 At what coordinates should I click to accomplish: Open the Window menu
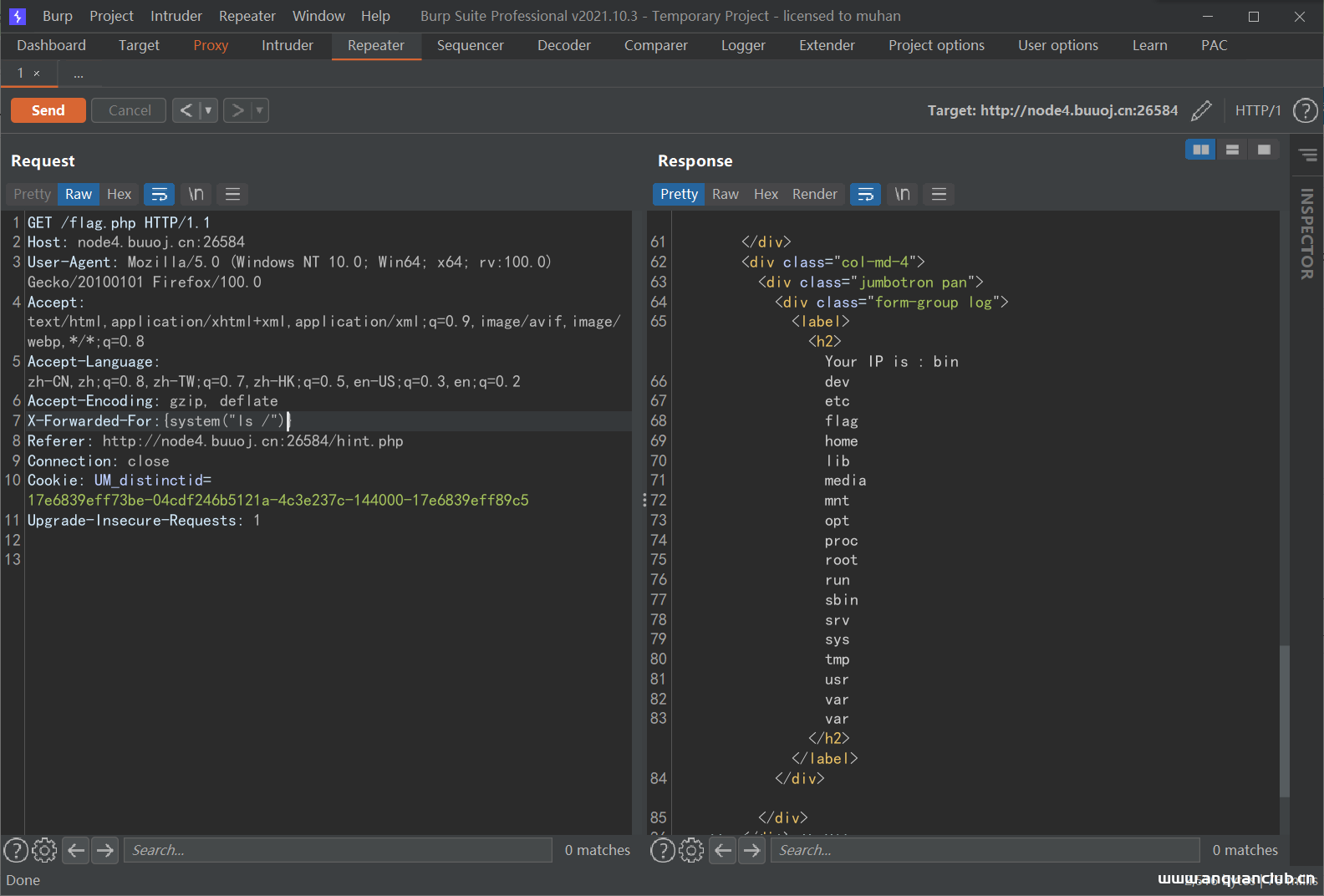[x=318, y=16]
